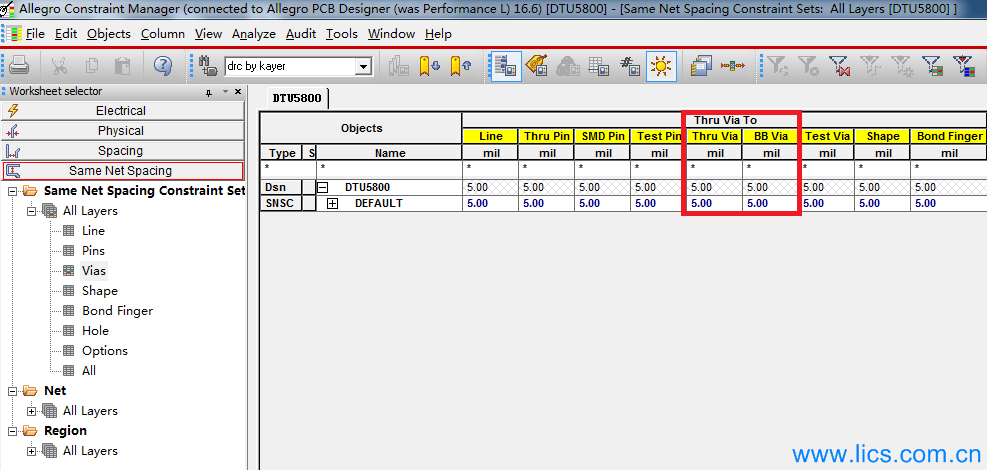
Task: Collapse the Region folder
Action: [x=13, y=431]
